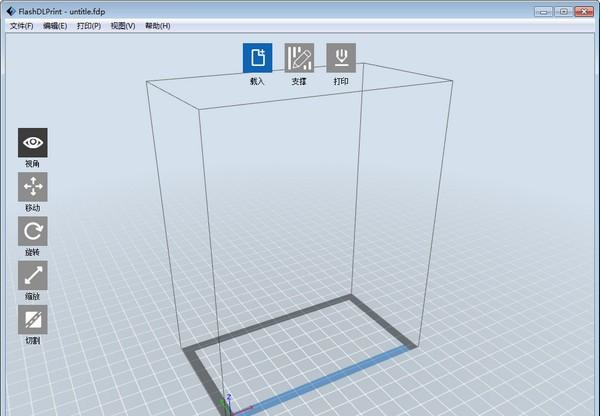Viewport: 600px width, 416px height.
Task: Click the XYZ axis indicator at platform corner
Action: tap(235, 406)
